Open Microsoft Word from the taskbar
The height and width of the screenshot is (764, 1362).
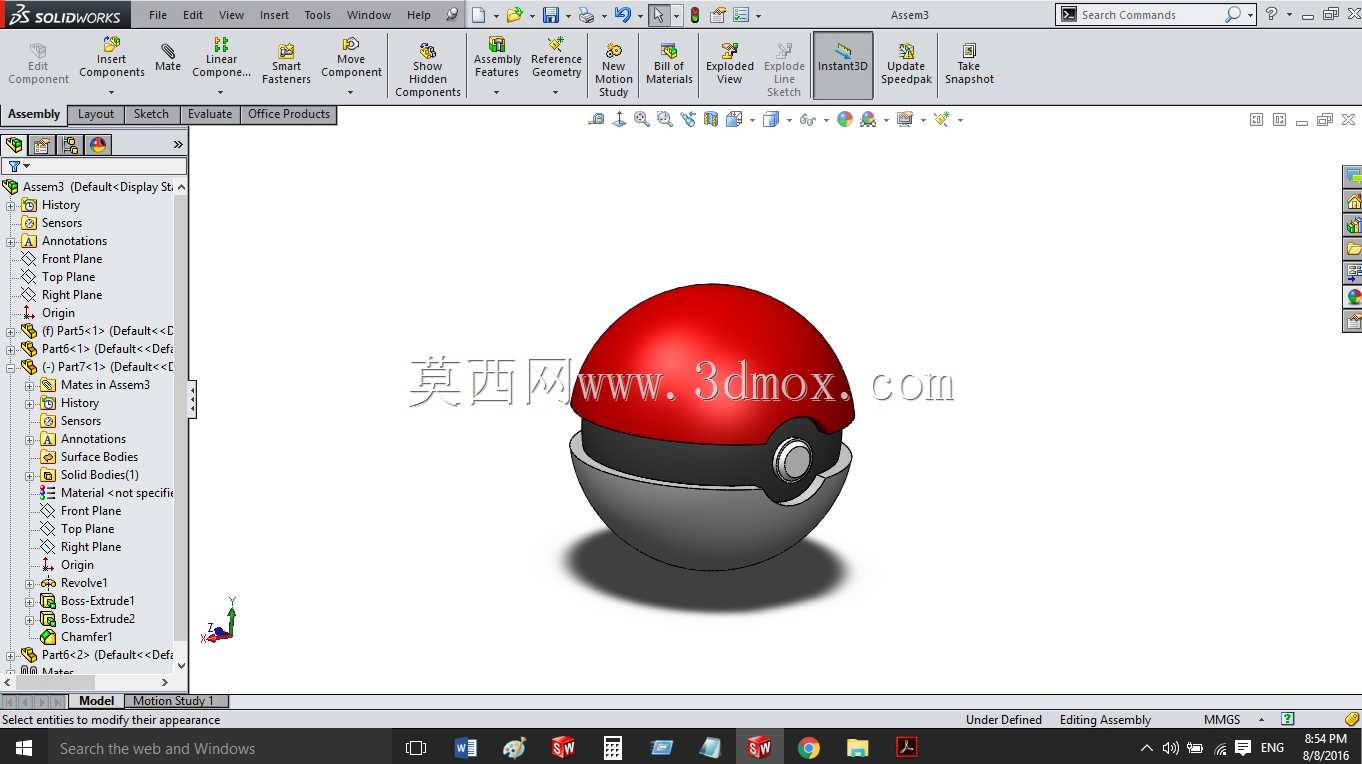tap(465, 748)
